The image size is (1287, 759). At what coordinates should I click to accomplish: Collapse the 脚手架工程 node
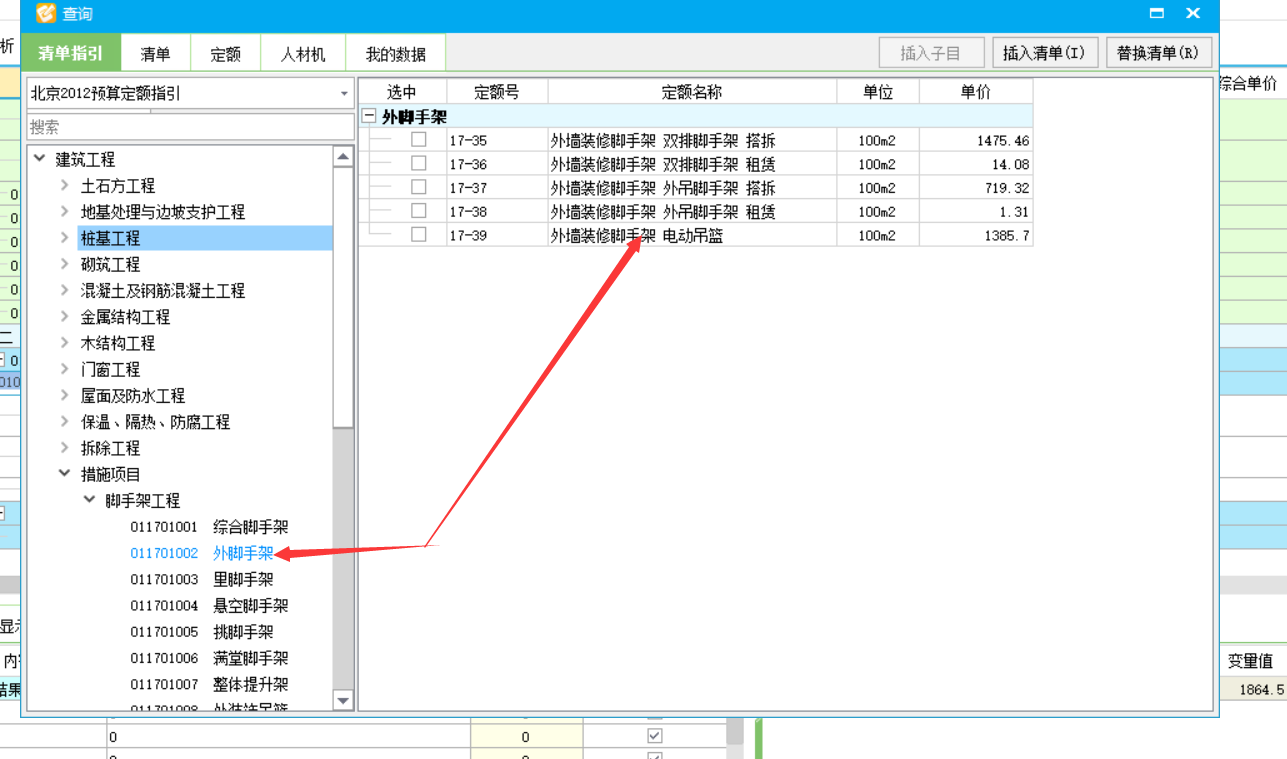(90, 501)
